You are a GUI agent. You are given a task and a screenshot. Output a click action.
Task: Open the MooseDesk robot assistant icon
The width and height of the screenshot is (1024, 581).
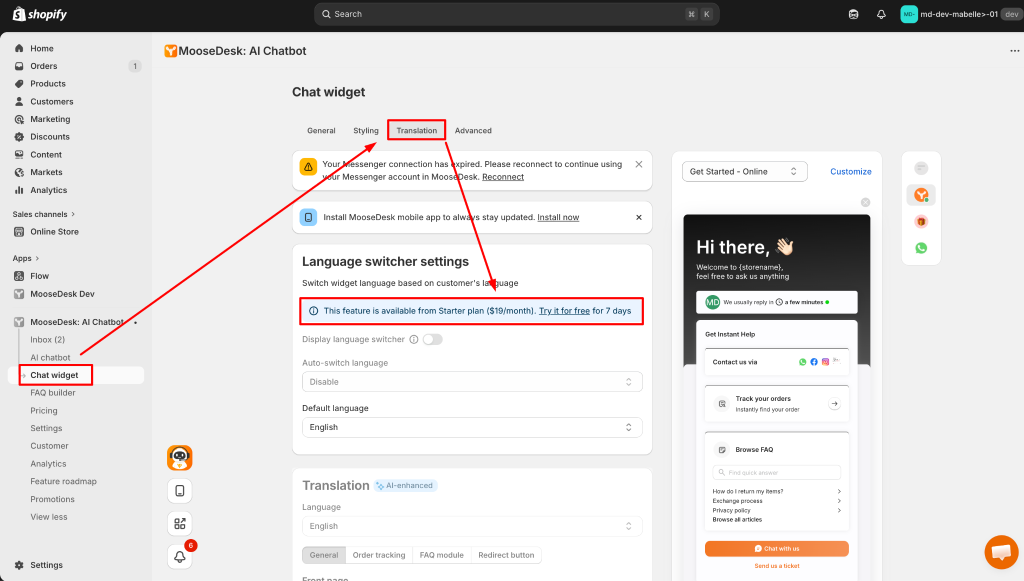point(180,458)
